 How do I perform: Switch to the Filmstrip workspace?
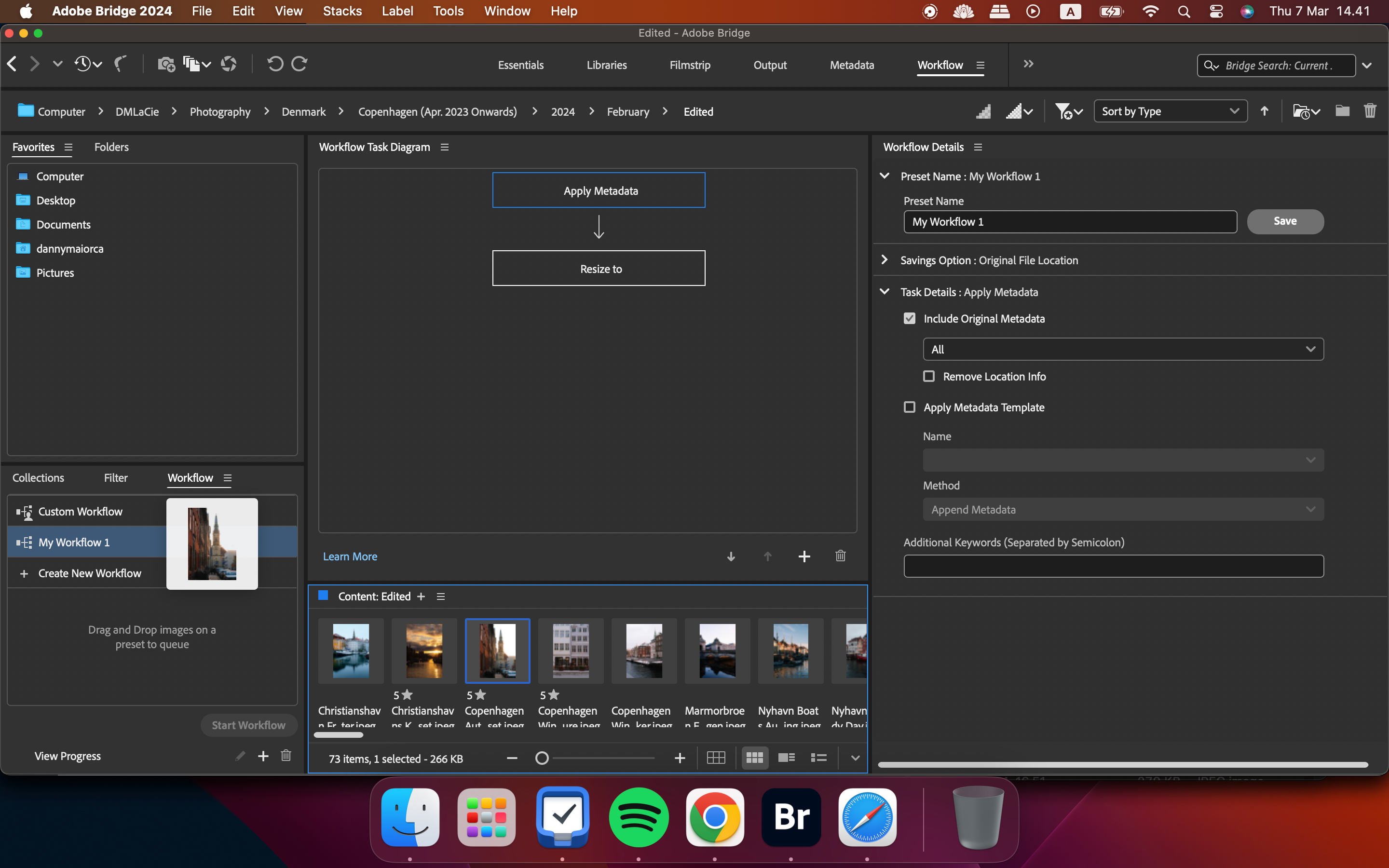coord(690,65)
